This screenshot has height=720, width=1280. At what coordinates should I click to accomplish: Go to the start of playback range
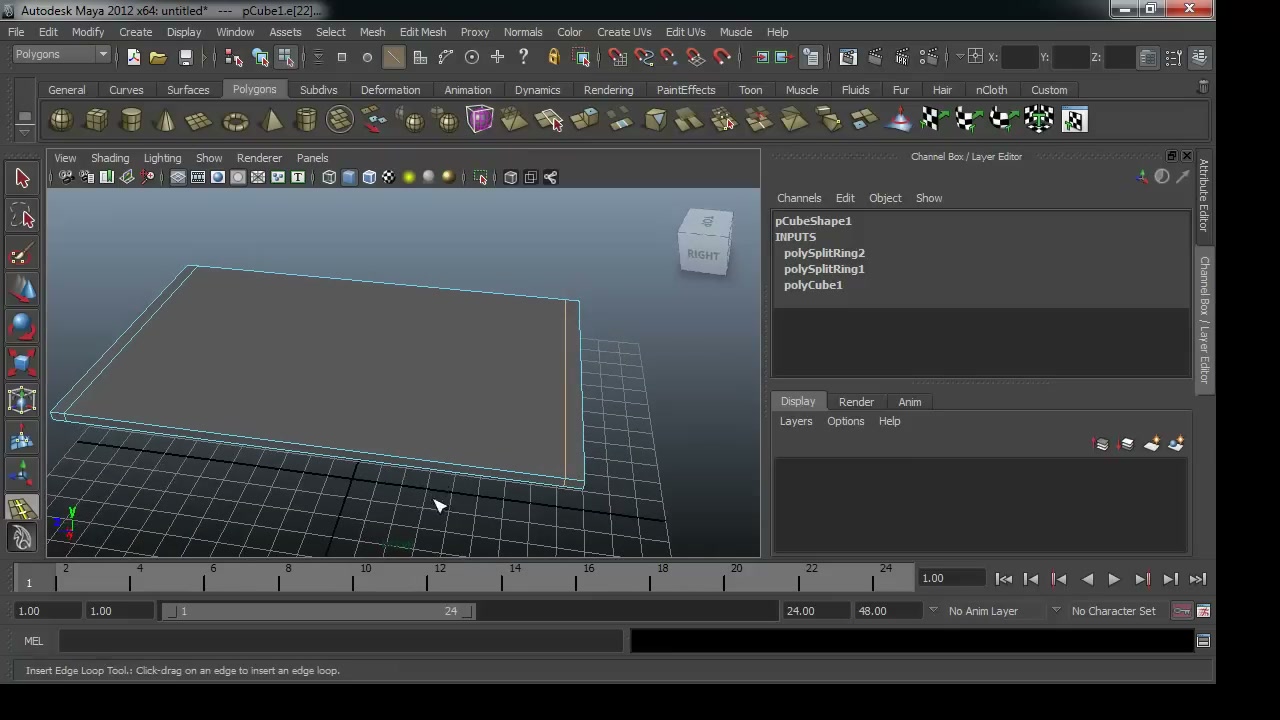click(x=1004, y=579)
